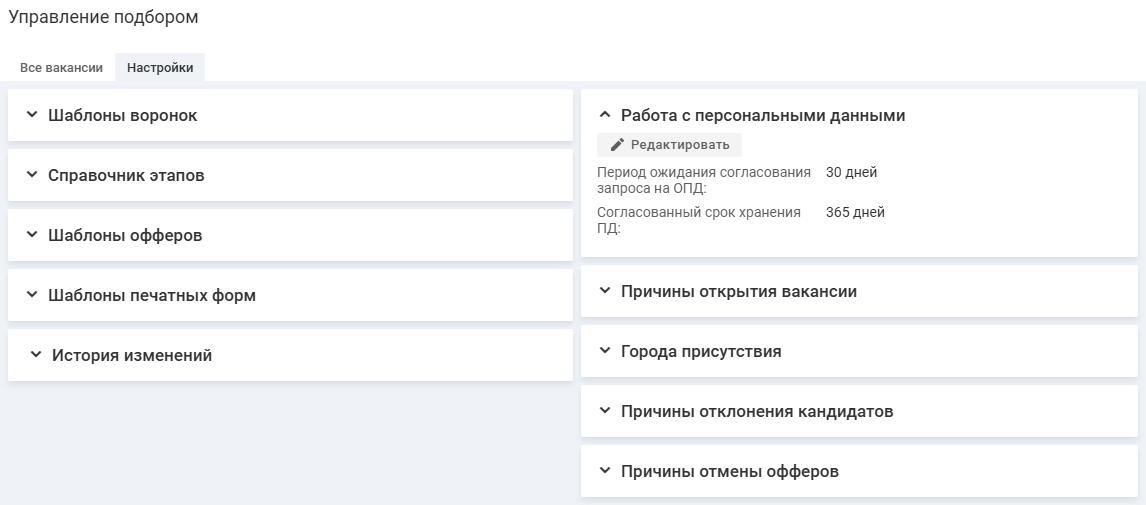Expand the Причины отклонения кандидатов section title
1146x505 pixels.
click(x=756, y=412)
